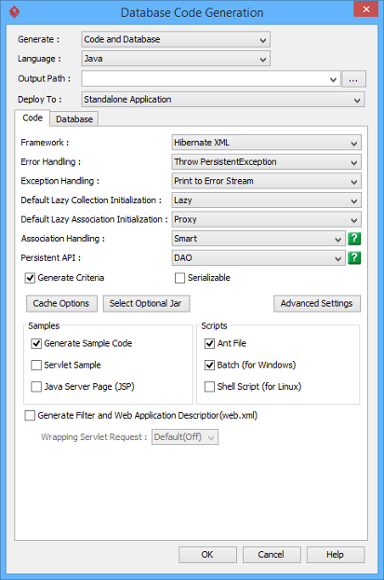Open the Generate dropdown
The image size is (384, 580).
coord(176,39)
